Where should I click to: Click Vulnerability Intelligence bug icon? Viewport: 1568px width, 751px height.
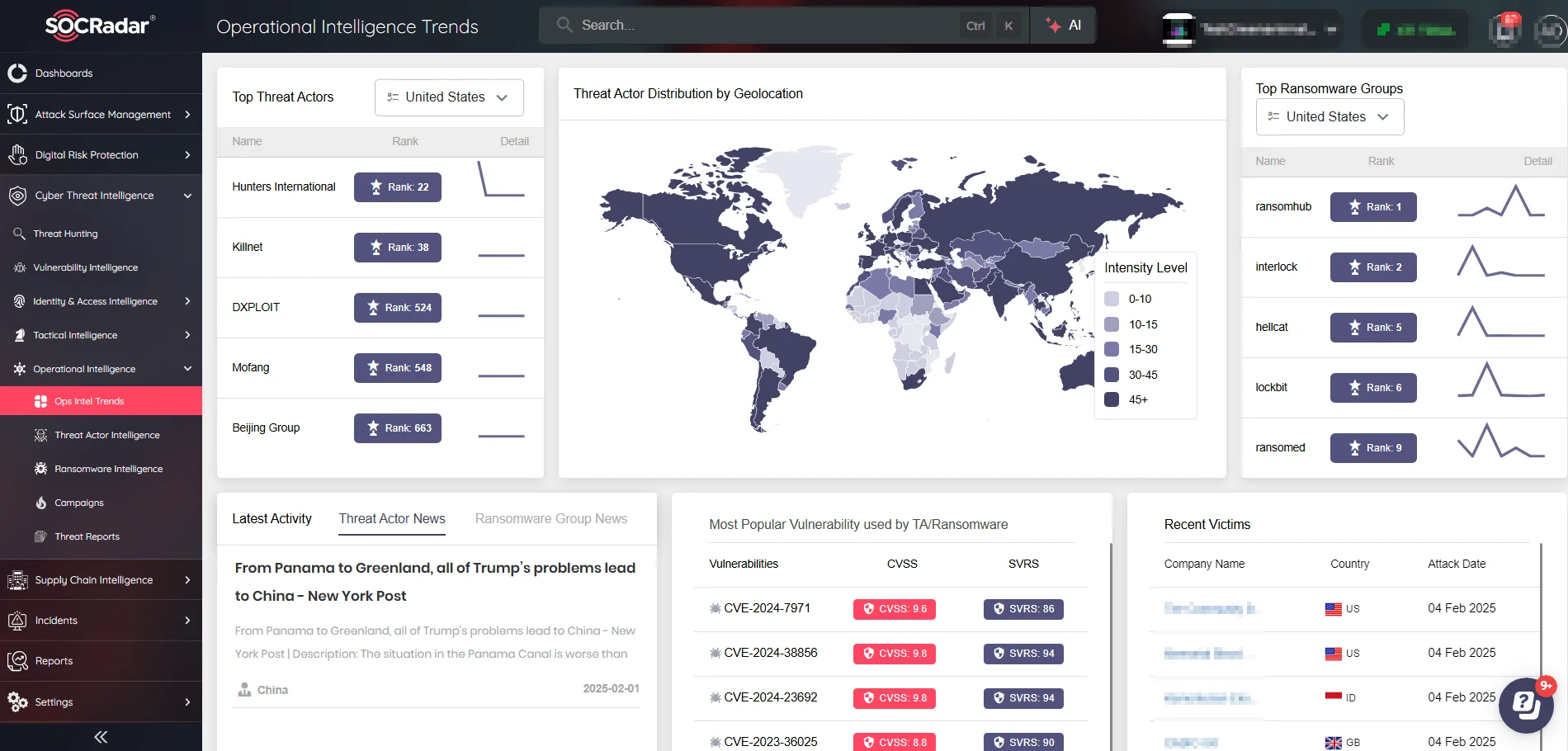tap(19, 267)
